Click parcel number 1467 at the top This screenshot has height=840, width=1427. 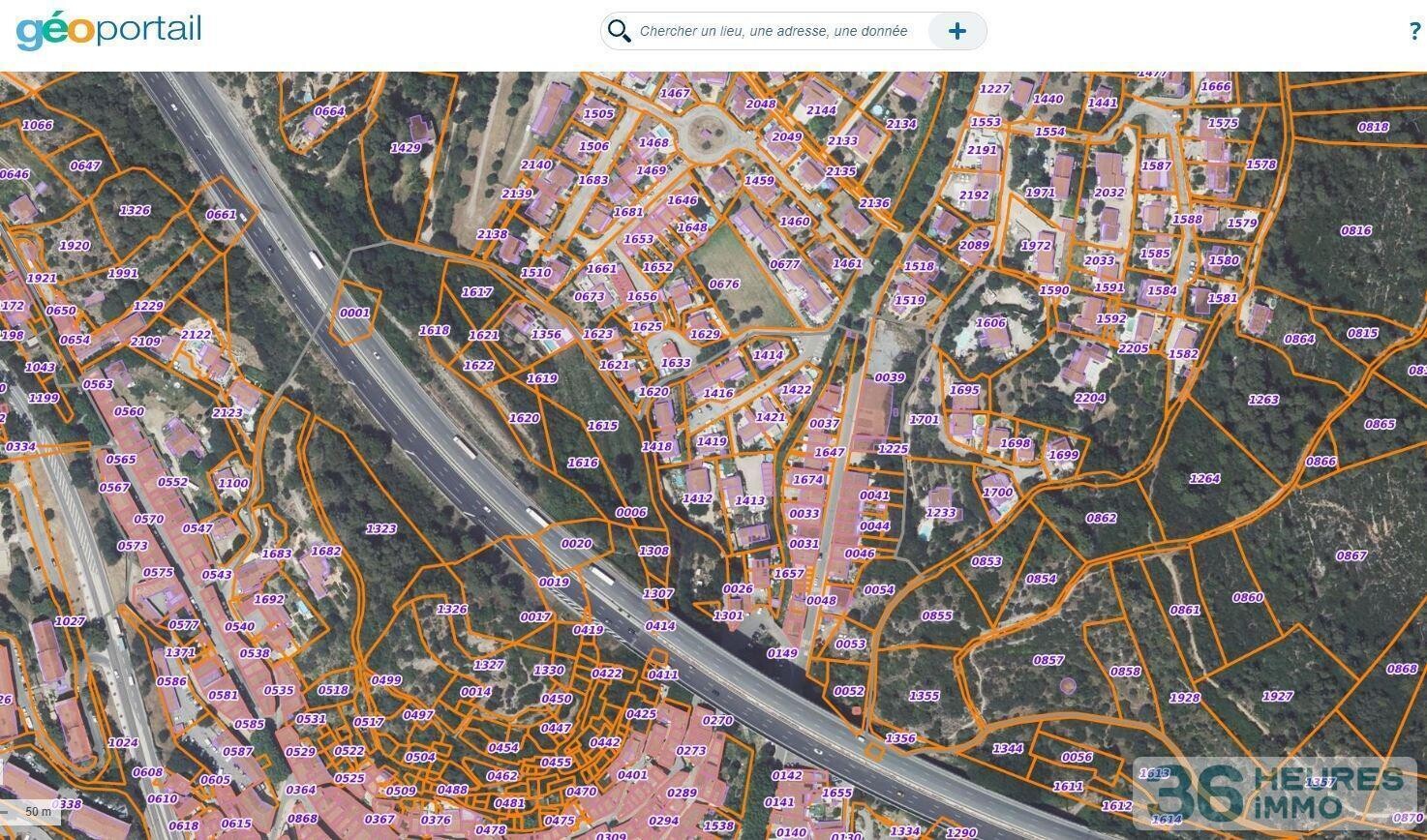pyautogui.click(x=676, y=94)
